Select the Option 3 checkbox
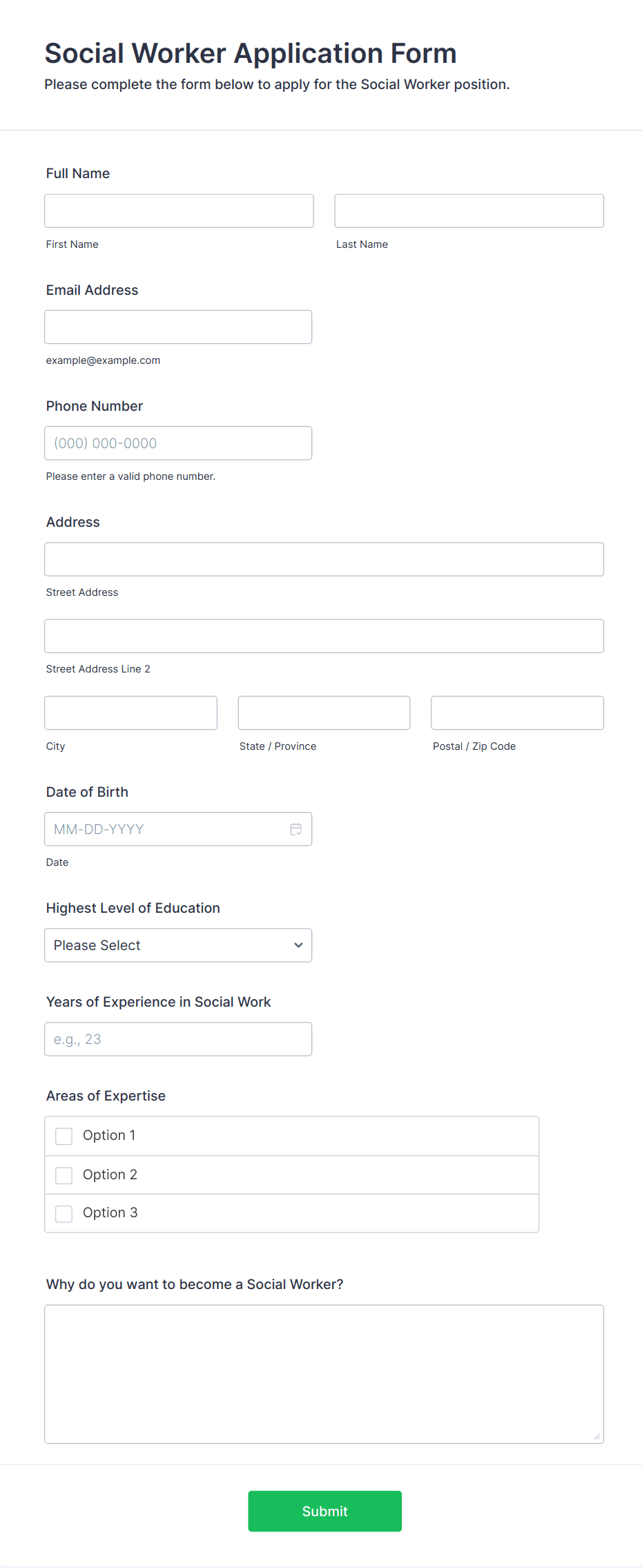Image resolution: width=642 pixels, height=1568 pixels. (64, 1213)
